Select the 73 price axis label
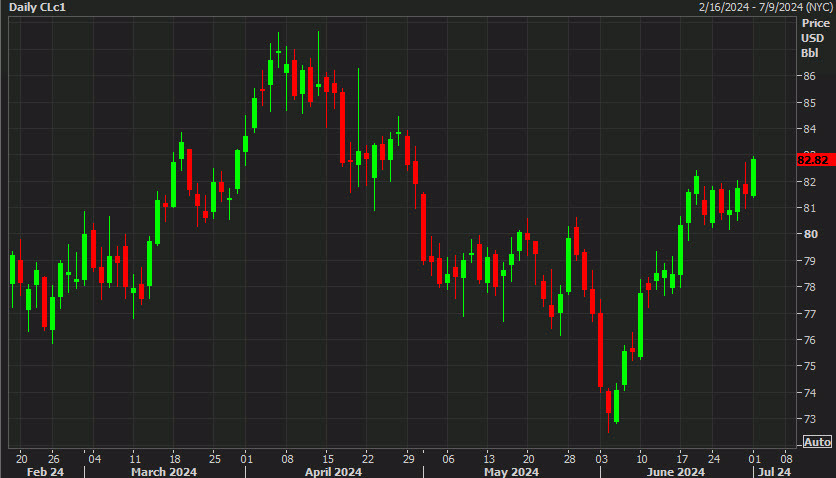This screenshot has height=478, width=836. coord(809,419)
